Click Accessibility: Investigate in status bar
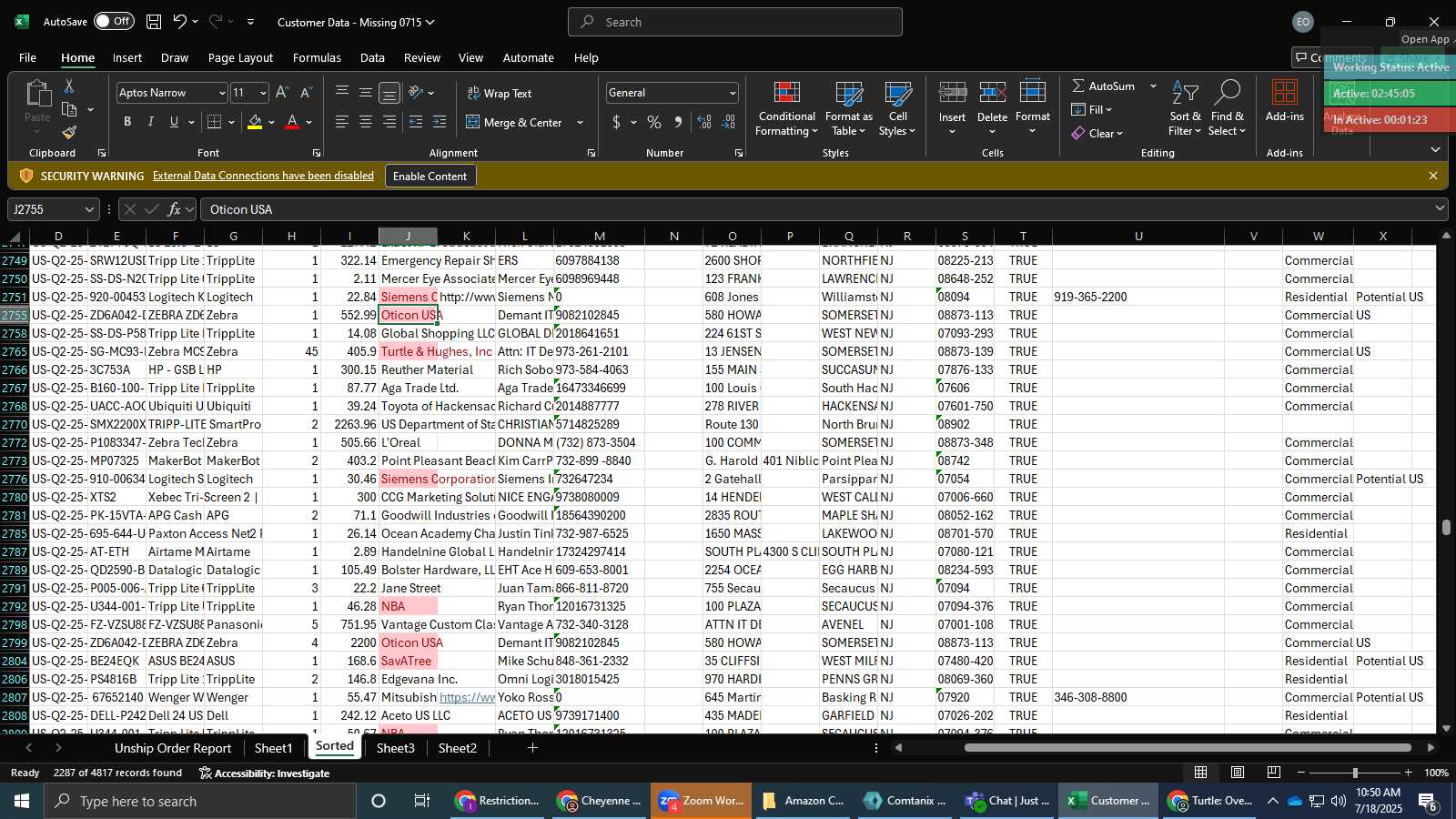 click(265, 773)
